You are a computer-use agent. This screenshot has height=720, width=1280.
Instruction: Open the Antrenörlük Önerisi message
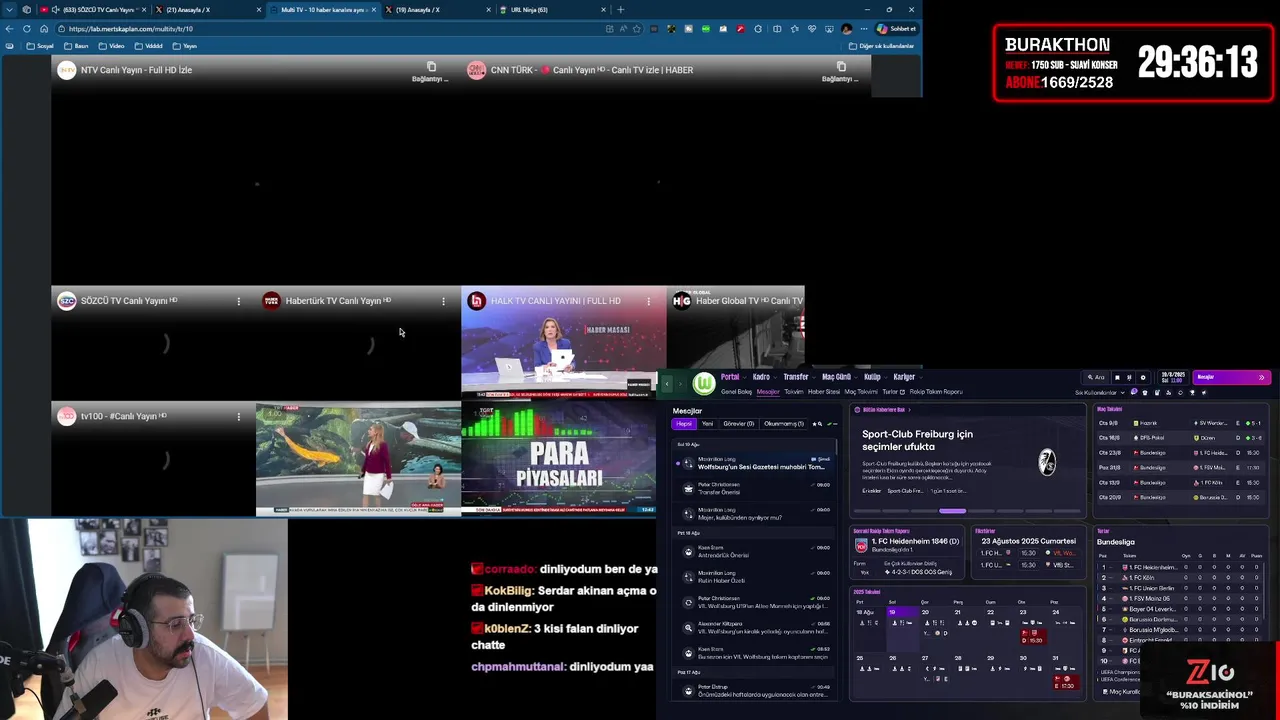(x=754, y=551)
